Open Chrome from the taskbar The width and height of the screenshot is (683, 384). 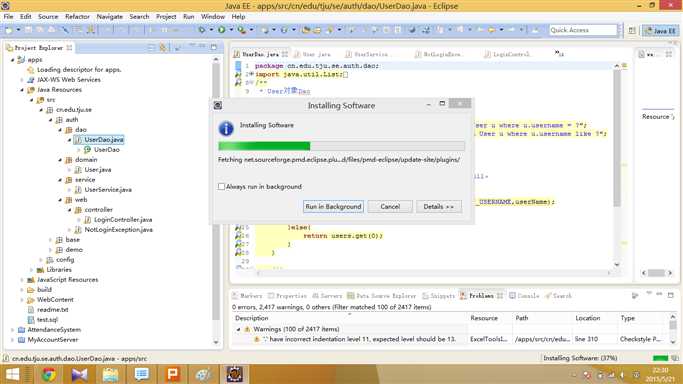pos(48,374)
